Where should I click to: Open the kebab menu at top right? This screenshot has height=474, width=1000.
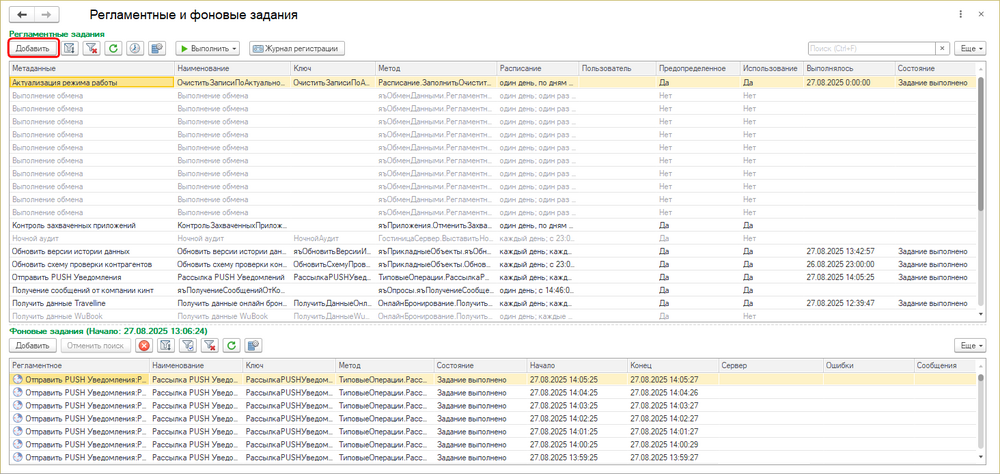point(962,15)
